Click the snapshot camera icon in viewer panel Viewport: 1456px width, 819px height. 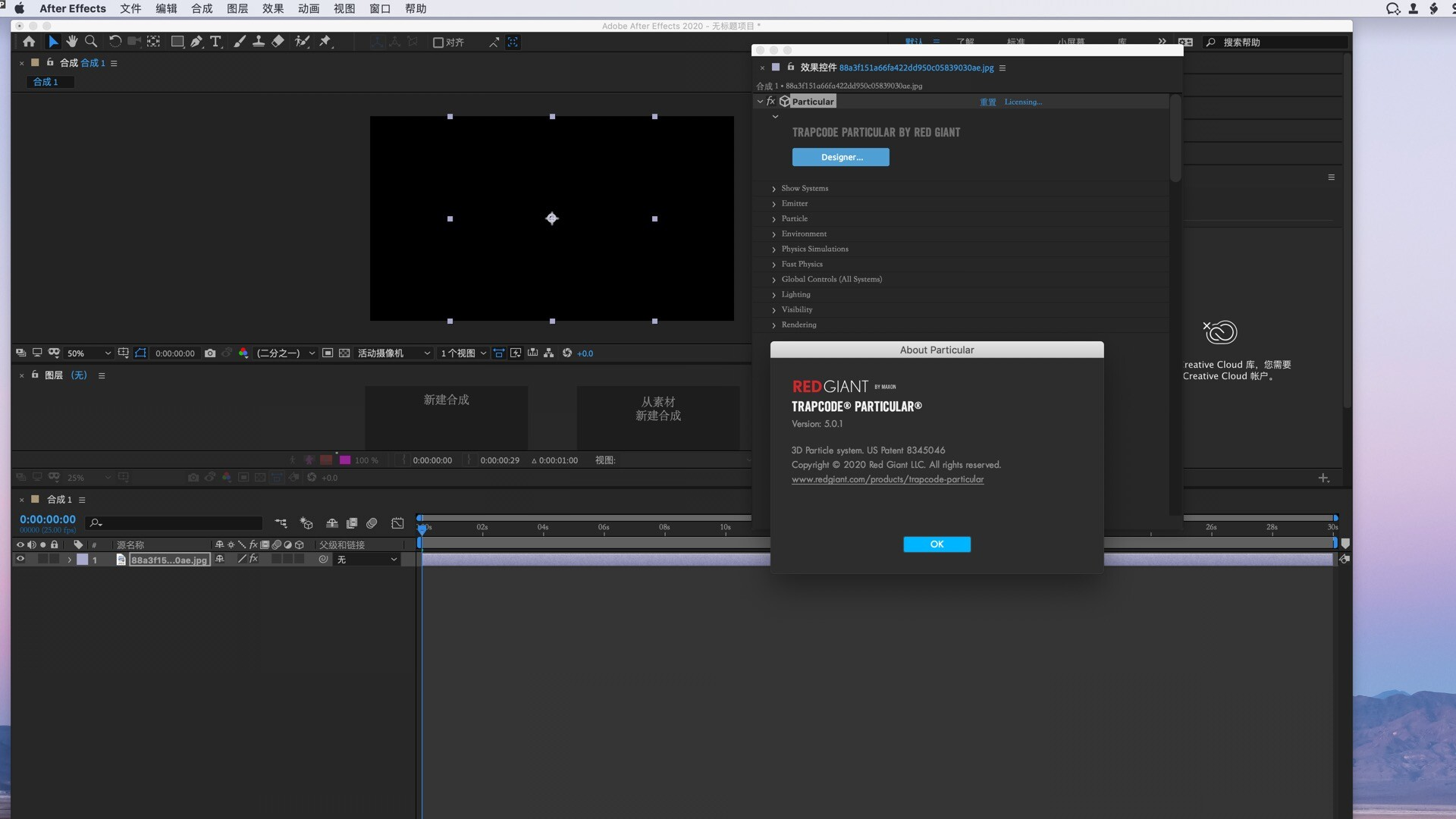click(210, 353)
